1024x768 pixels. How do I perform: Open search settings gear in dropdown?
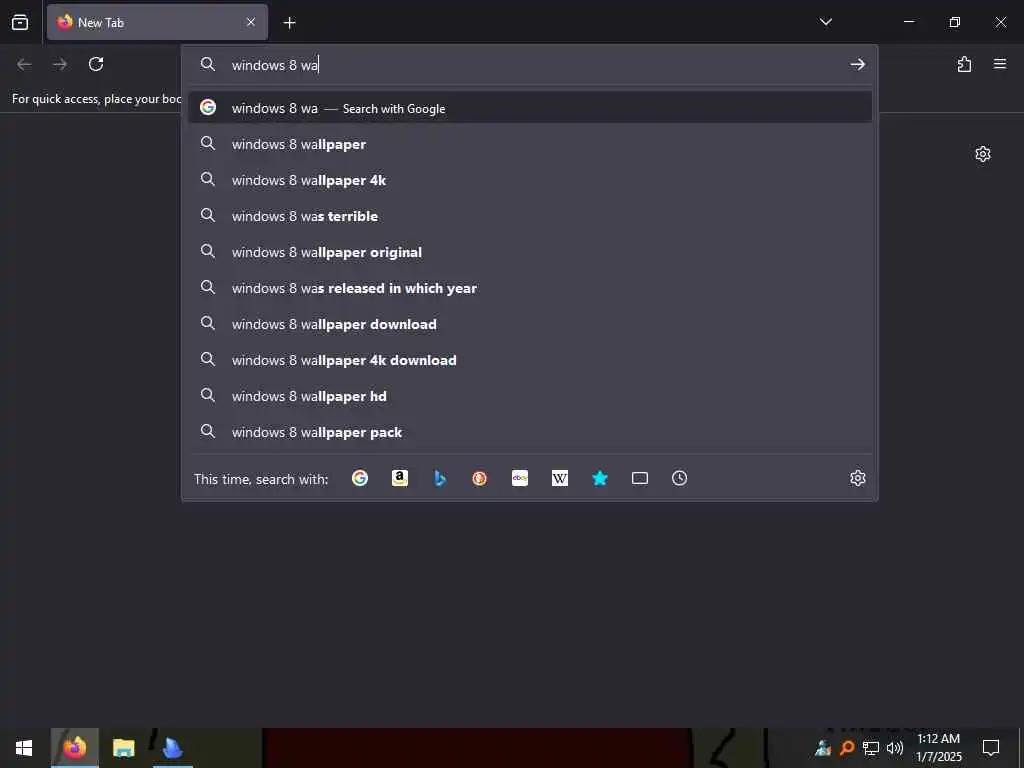857,478
